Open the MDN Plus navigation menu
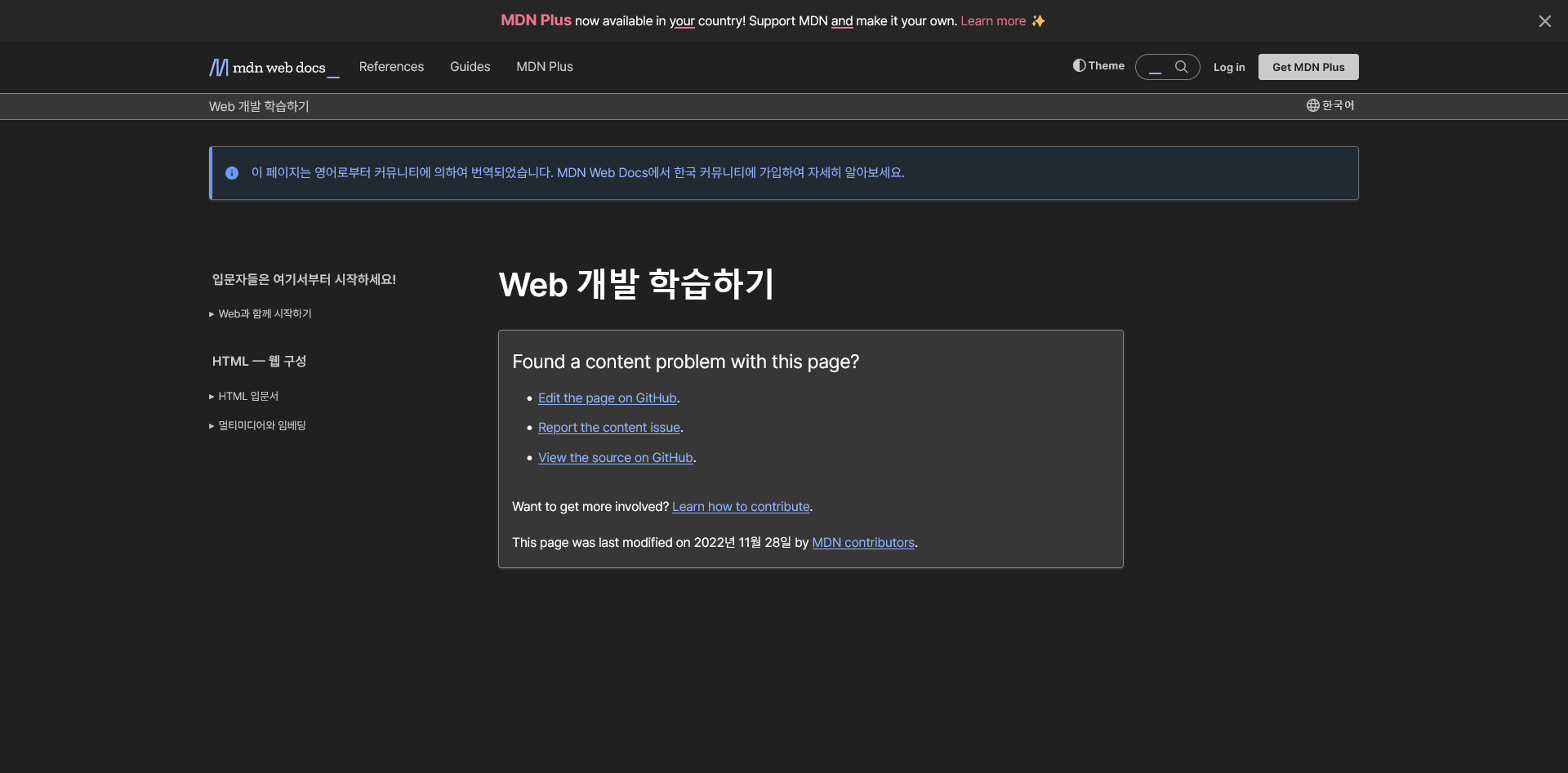Image resolution: width=1568 pixels, height=773 pixels. [x=544, y=67]
